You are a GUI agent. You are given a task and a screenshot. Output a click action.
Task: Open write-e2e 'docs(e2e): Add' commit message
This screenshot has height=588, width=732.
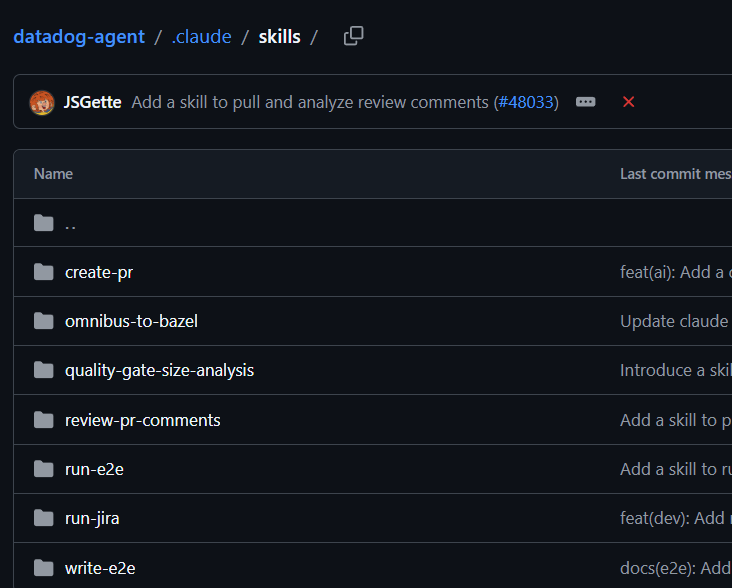click(676, 568)
